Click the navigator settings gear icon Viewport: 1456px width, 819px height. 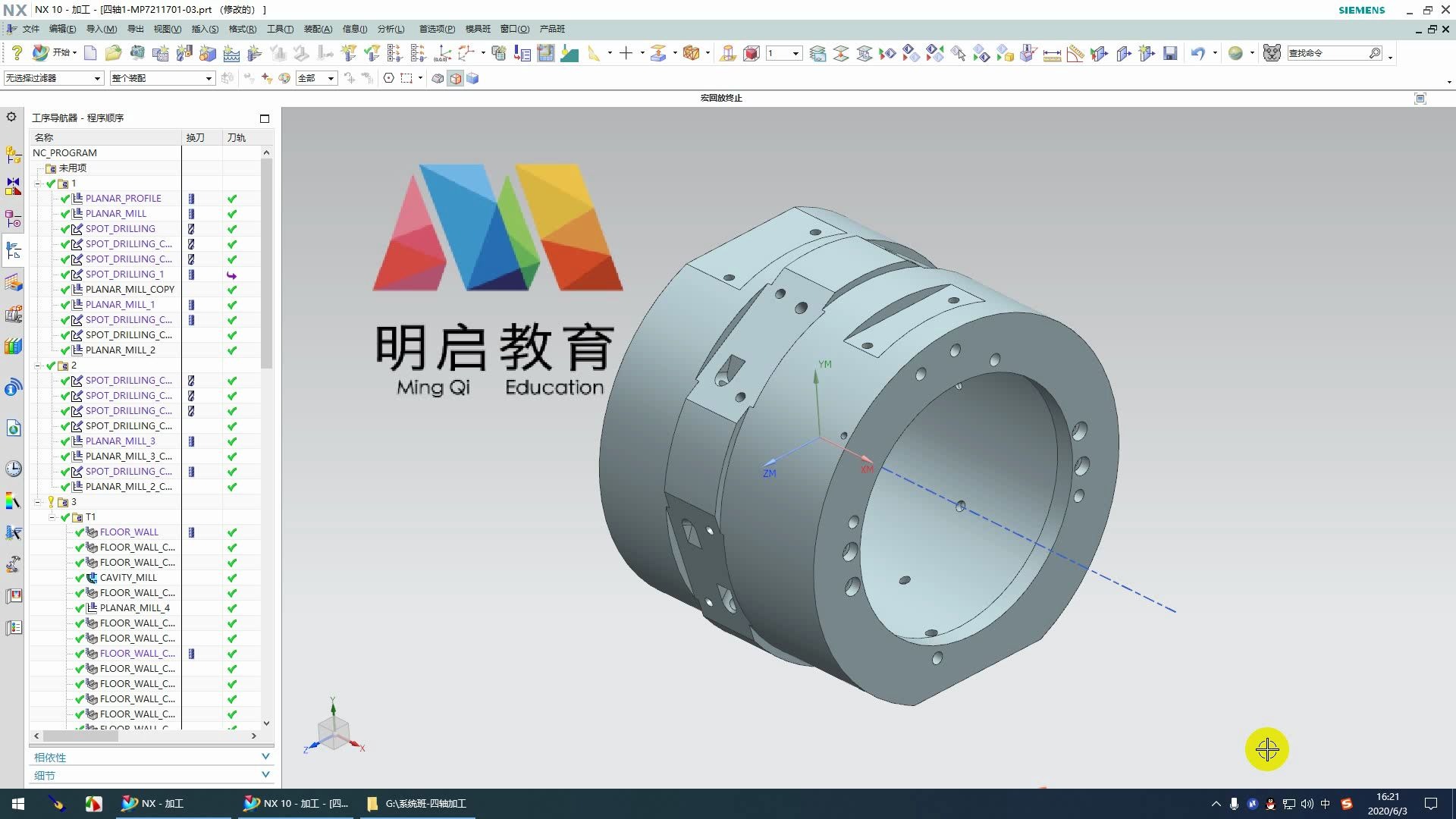click(11, 117)
